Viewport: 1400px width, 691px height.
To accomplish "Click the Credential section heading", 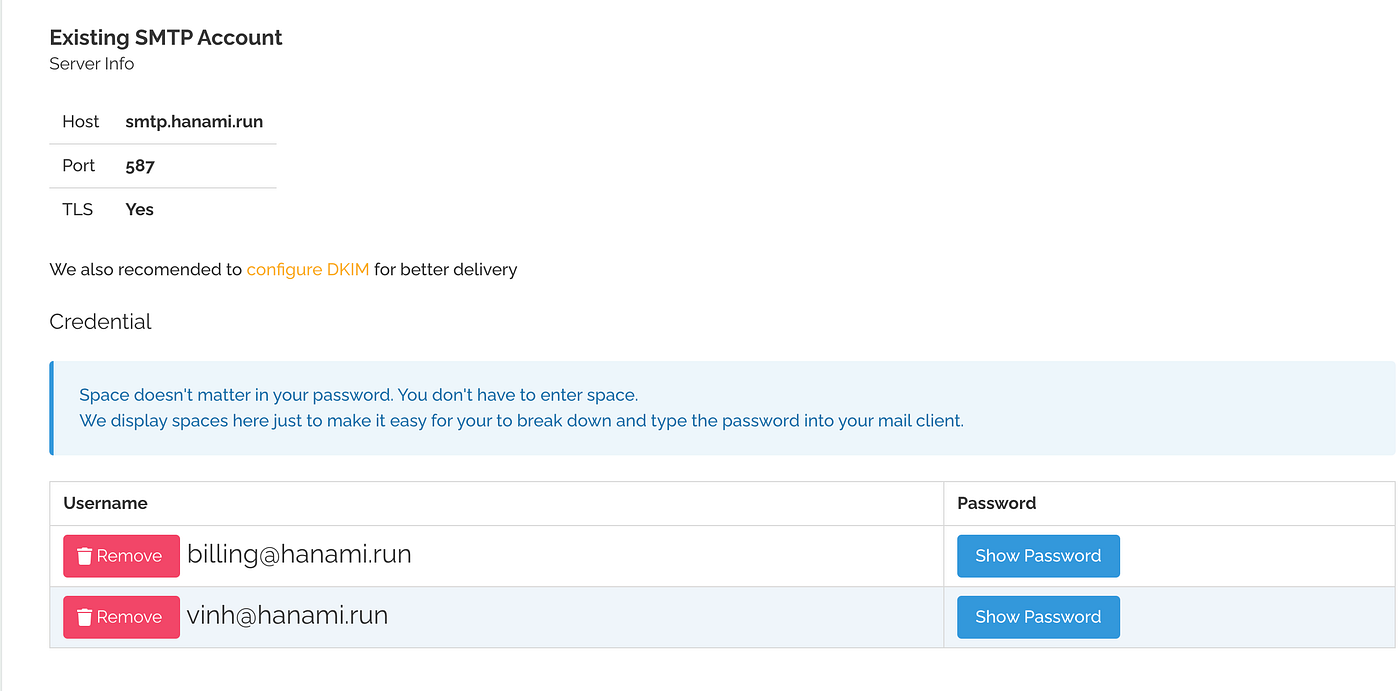I will coord(100,322).
